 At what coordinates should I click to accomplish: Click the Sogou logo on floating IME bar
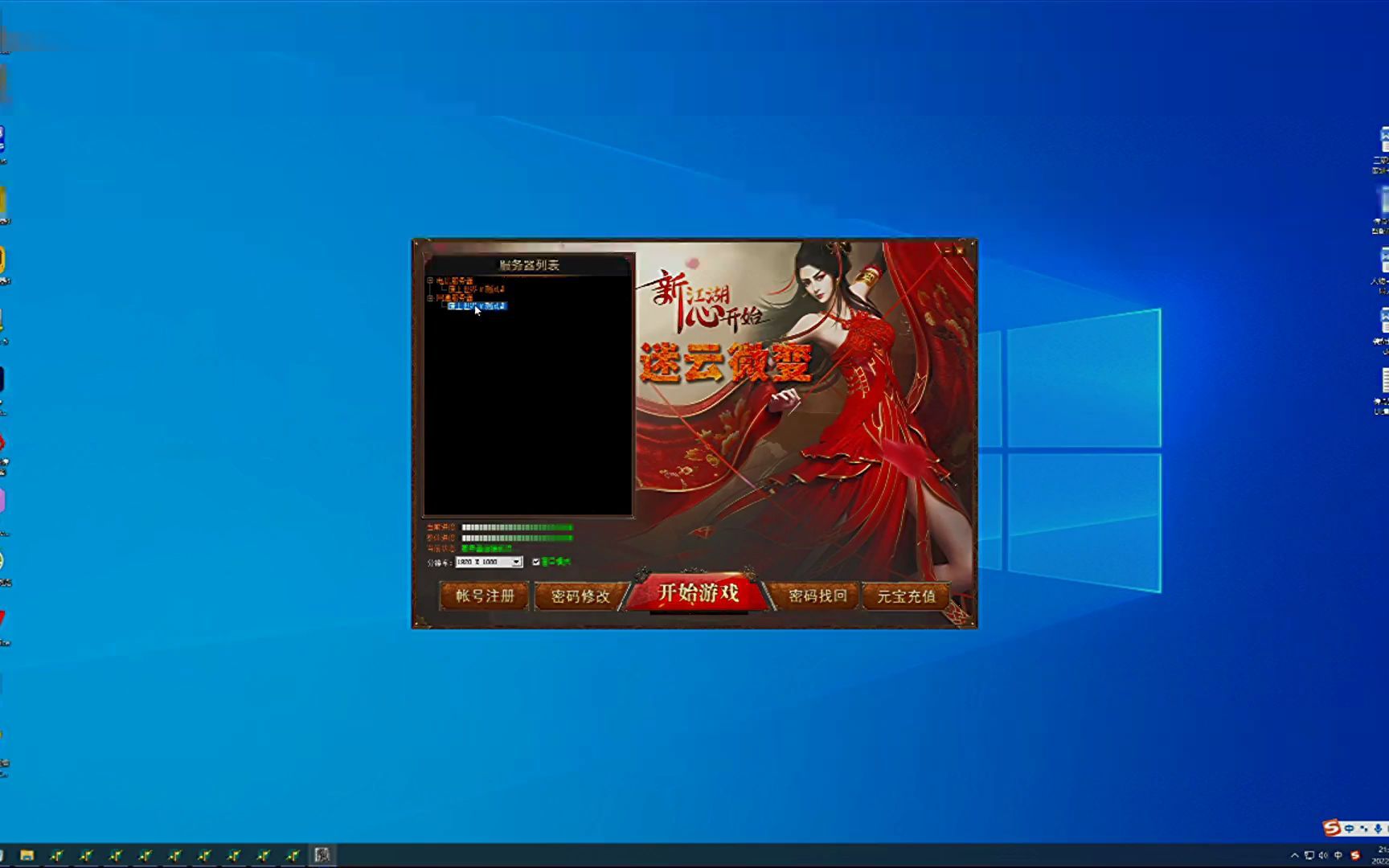pyautogui.click(x=1331, y=828)
